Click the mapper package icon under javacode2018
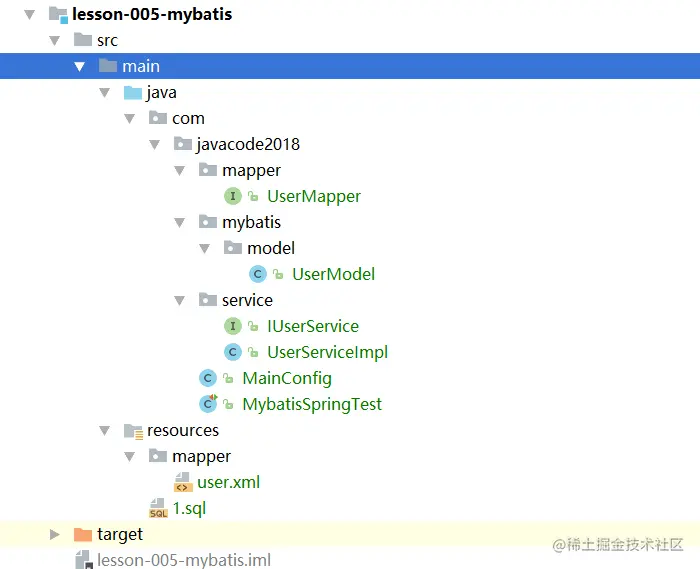Viewport: 700px width, 569px height. pos(208,170)
